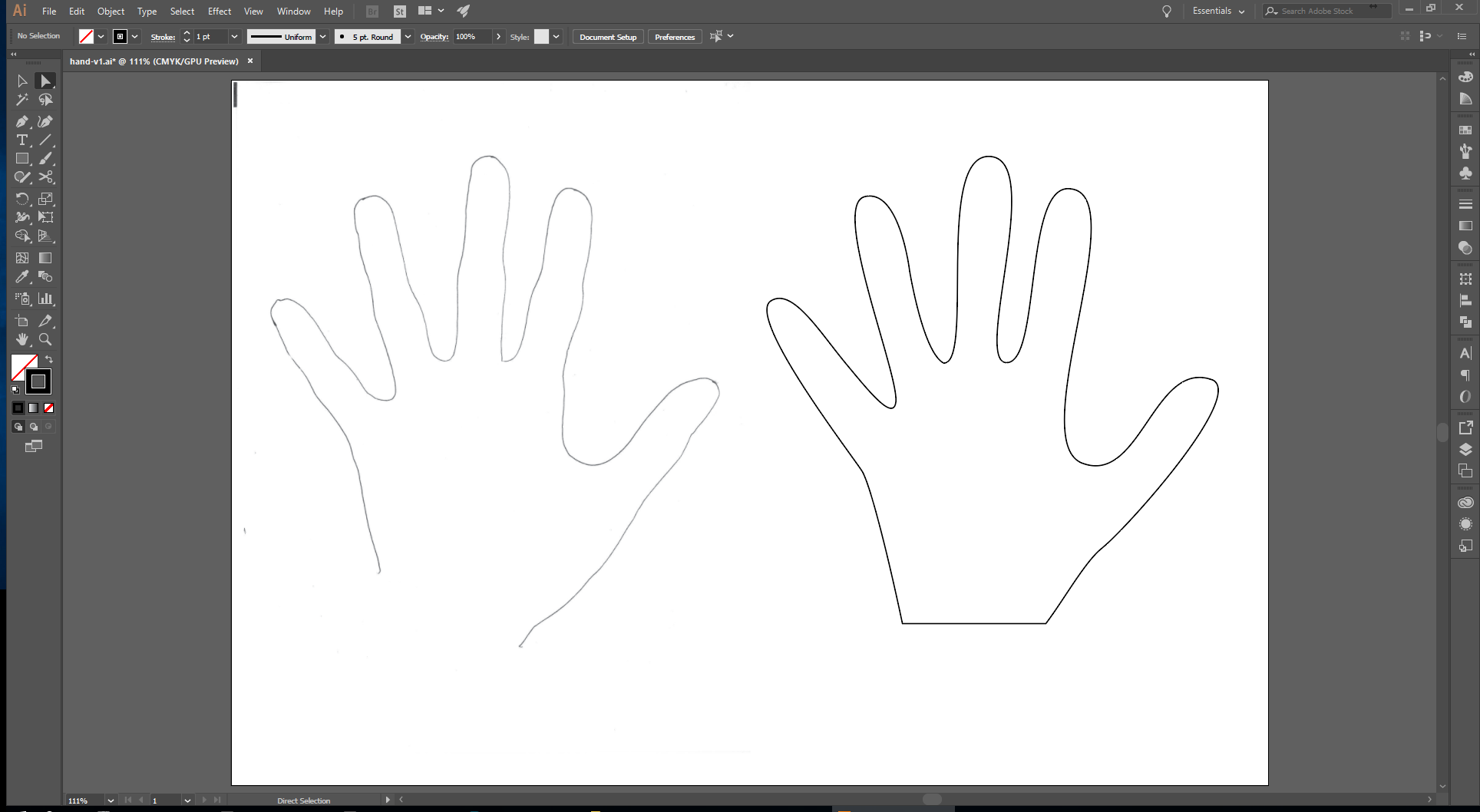Open the Libraries (Creative Cloud) panel icon
1480x812 pixels.
coord(1465,503)
